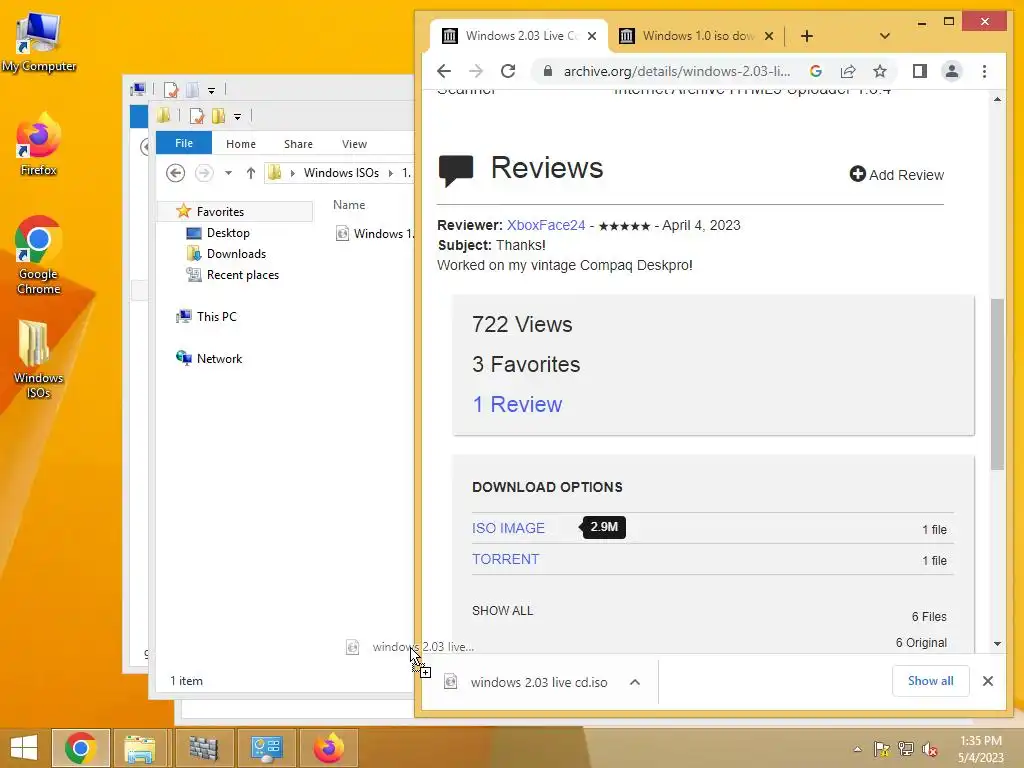This screenshot has height=768, width=1024.
Task: Click the 1 Review link
Action: 517,404
